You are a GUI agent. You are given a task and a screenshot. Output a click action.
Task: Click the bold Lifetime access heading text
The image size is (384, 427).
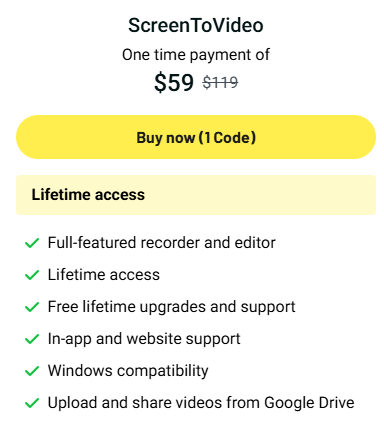click(88, 195)
